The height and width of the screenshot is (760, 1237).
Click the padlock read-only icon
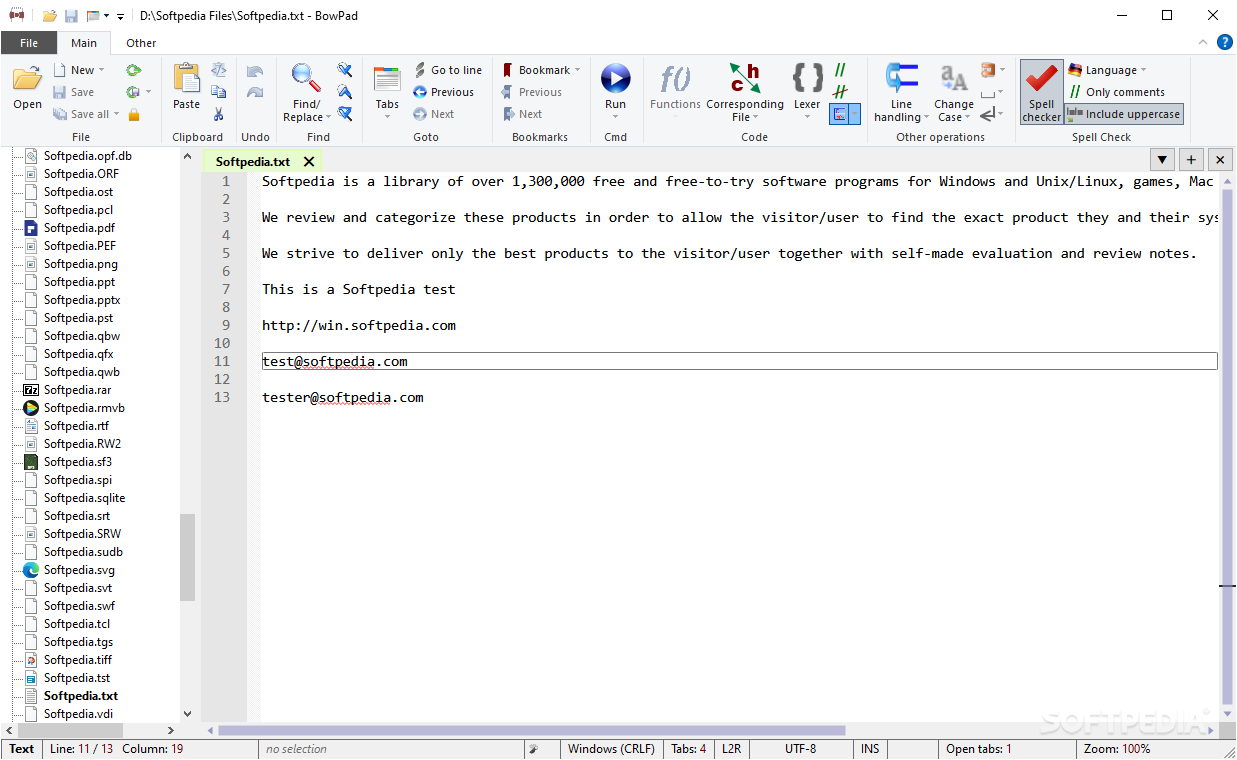click(133, 114)
